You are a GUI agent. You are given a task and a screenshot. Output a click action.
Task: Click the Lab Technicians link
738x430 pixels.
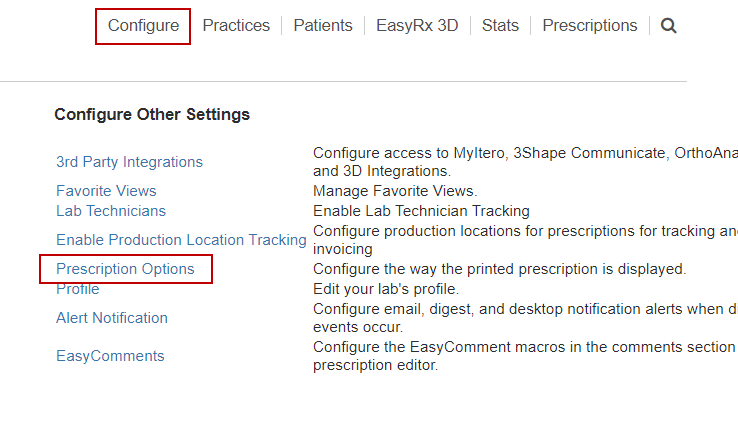pos(111,211)
